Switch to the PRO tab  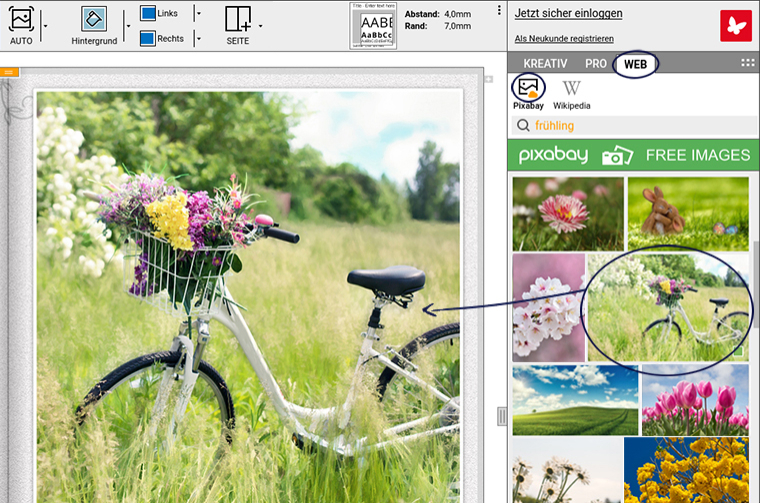coord(596,64)
